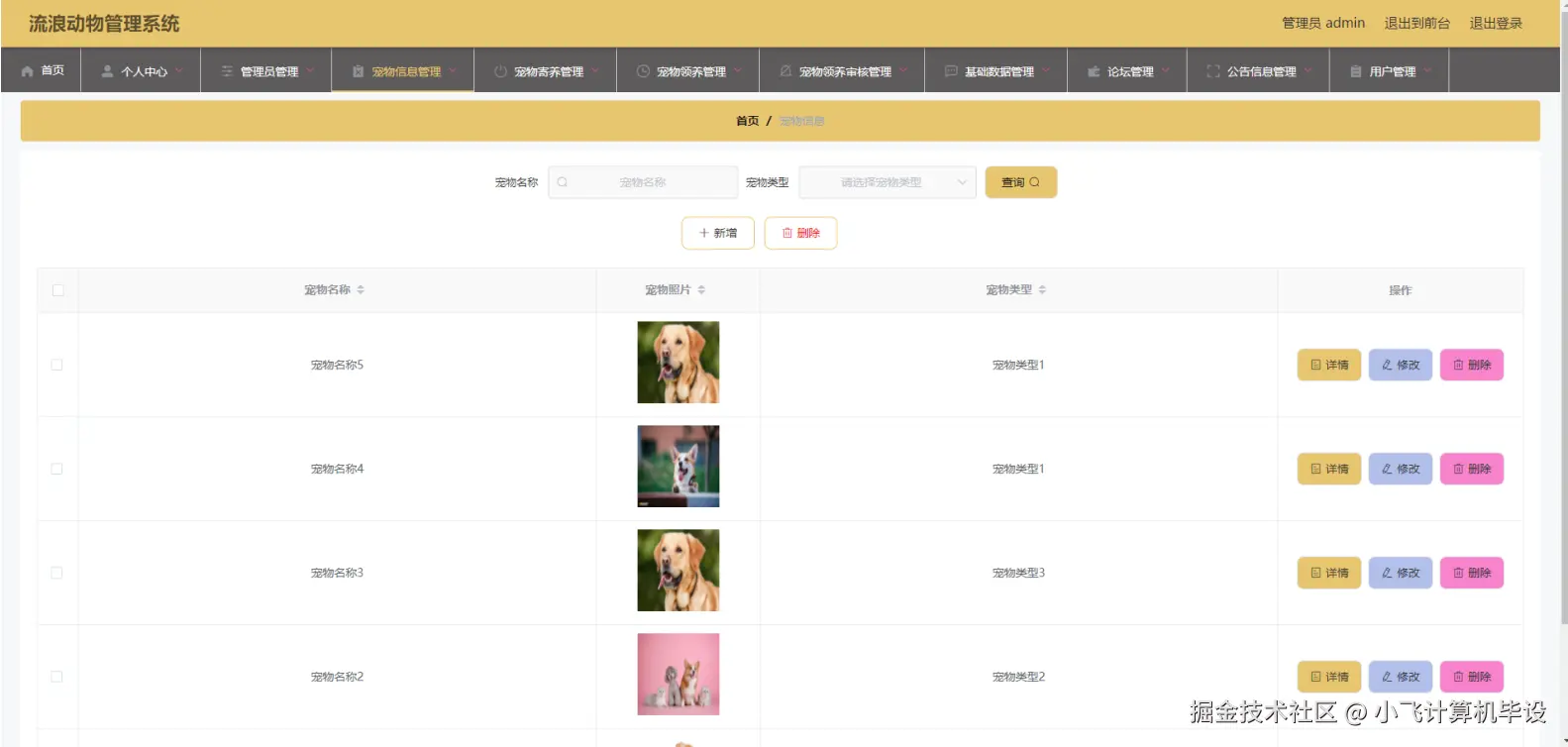Check the box for row 宠物名称3
The image size is (1568, 747).
[x=56, y=573]
